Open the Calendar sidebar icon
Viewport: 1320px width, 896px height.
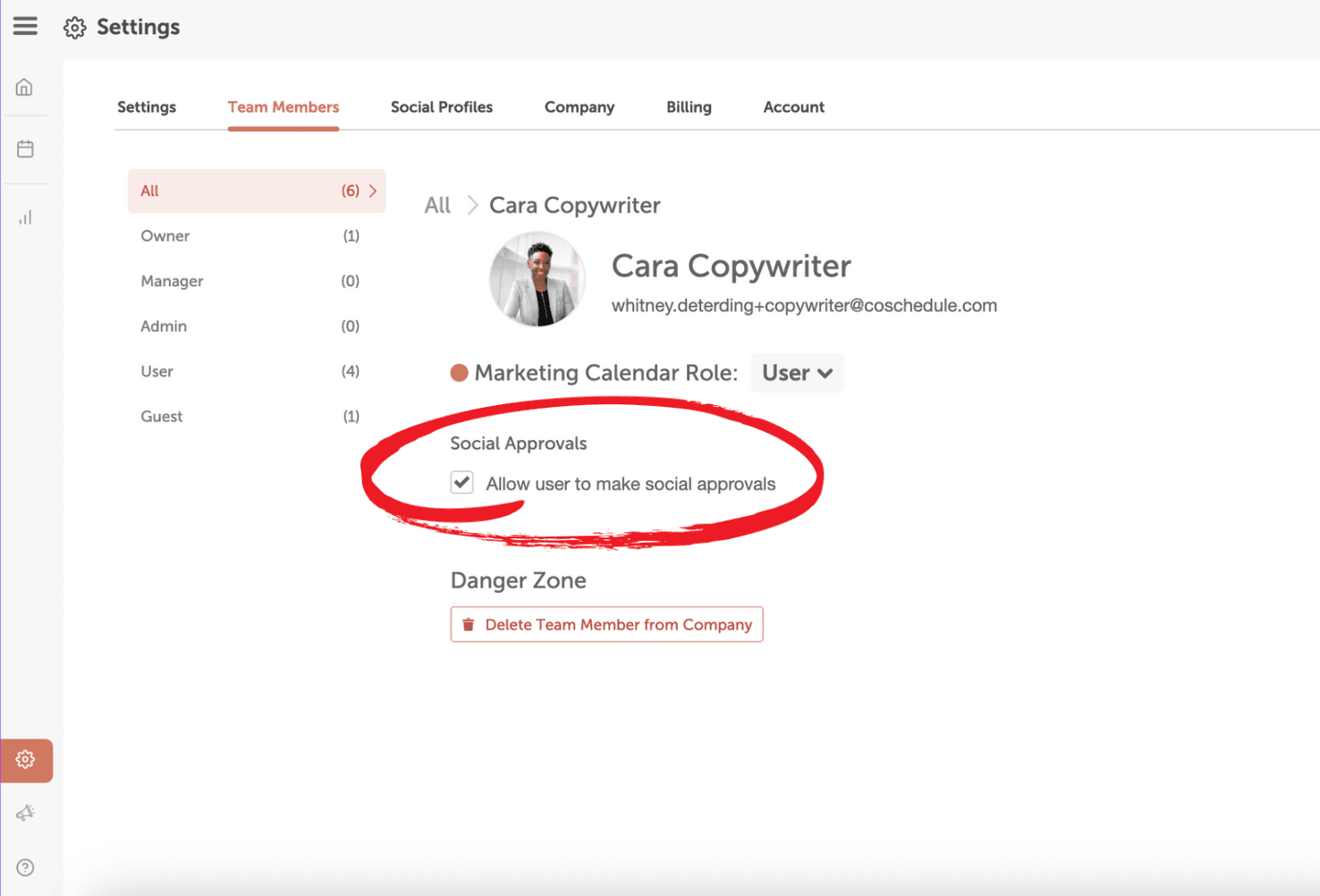click(25, 149)
